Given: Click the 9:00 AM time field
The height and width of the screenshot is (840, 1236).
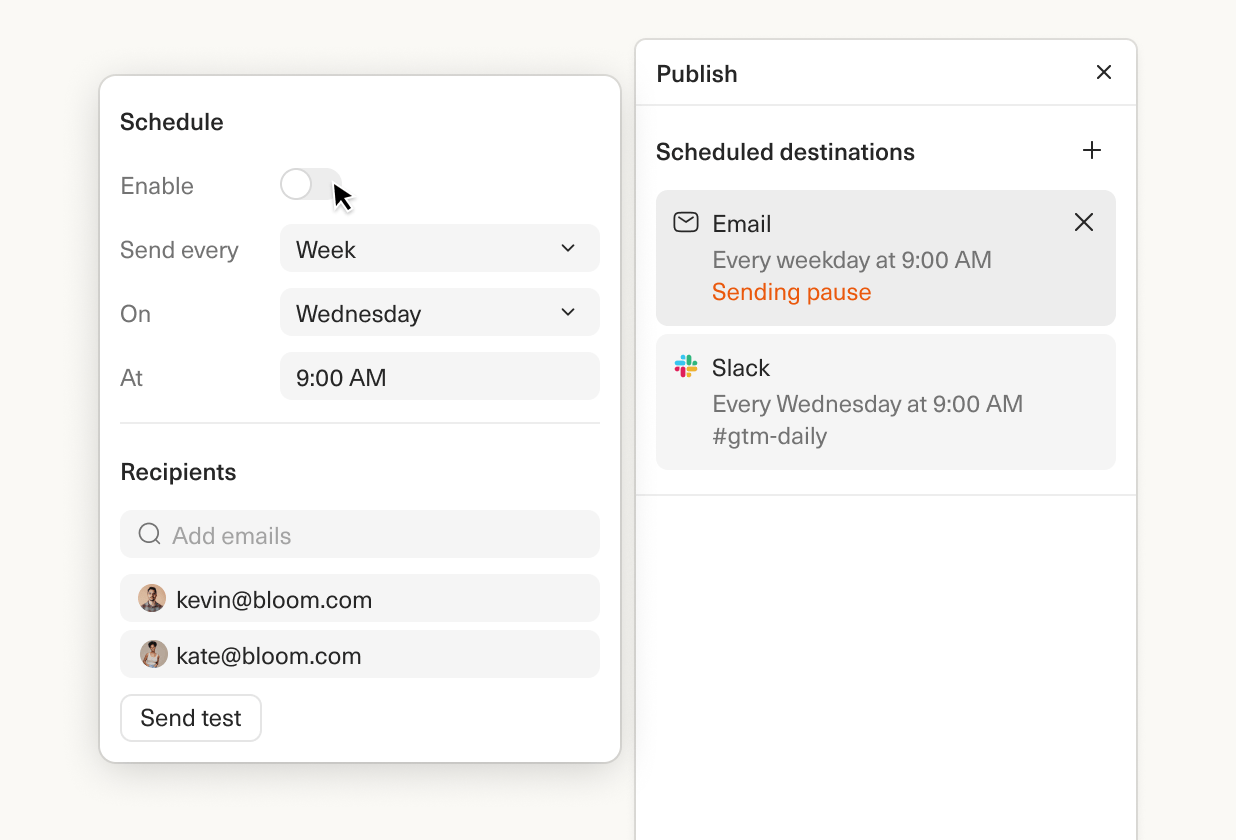Looking at the screenshot, I should coord(440,377).
